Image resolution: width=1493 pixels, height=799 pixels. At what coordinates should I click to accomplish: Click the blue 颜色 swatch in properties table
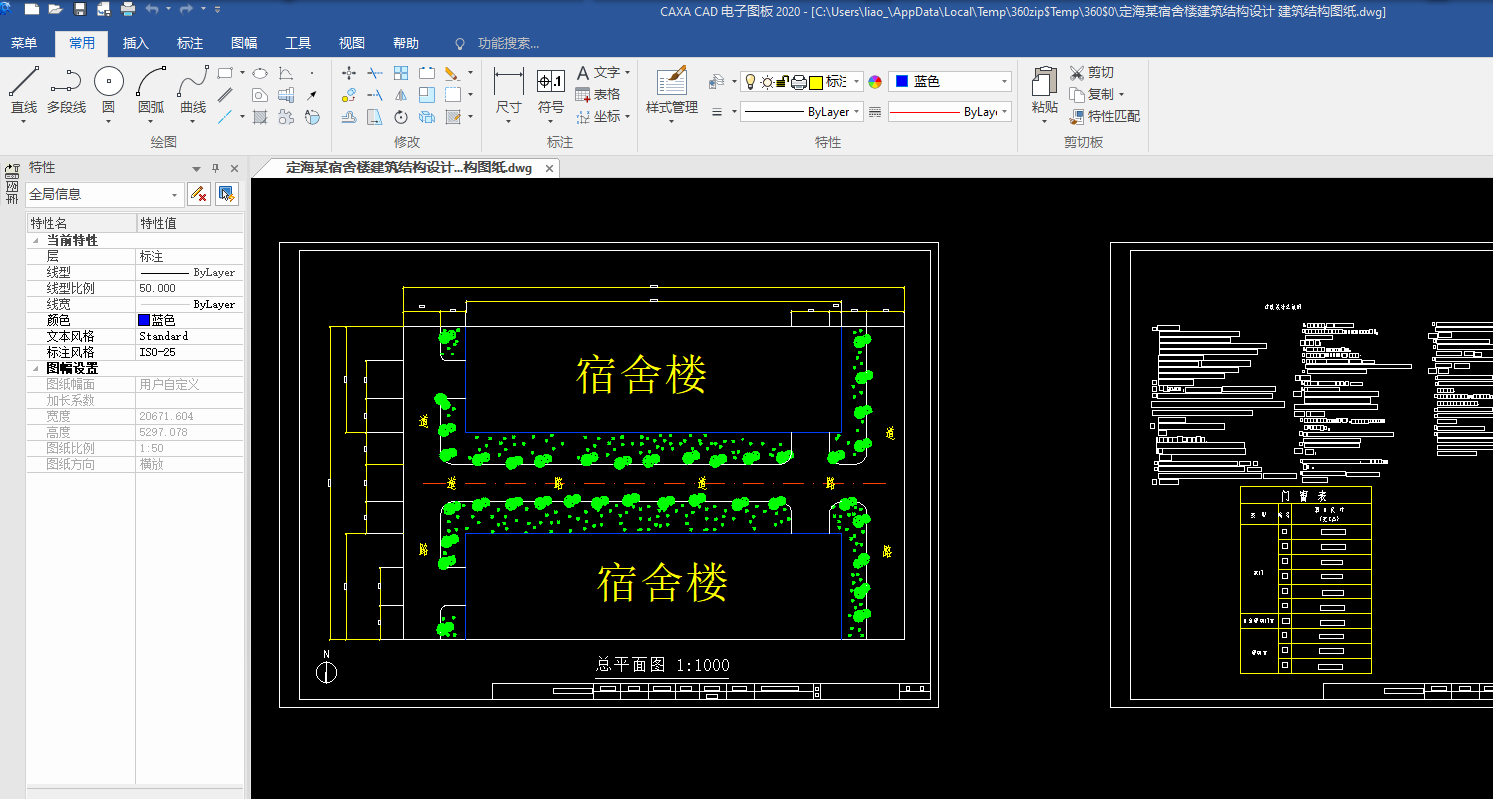(x=144, y=321)
